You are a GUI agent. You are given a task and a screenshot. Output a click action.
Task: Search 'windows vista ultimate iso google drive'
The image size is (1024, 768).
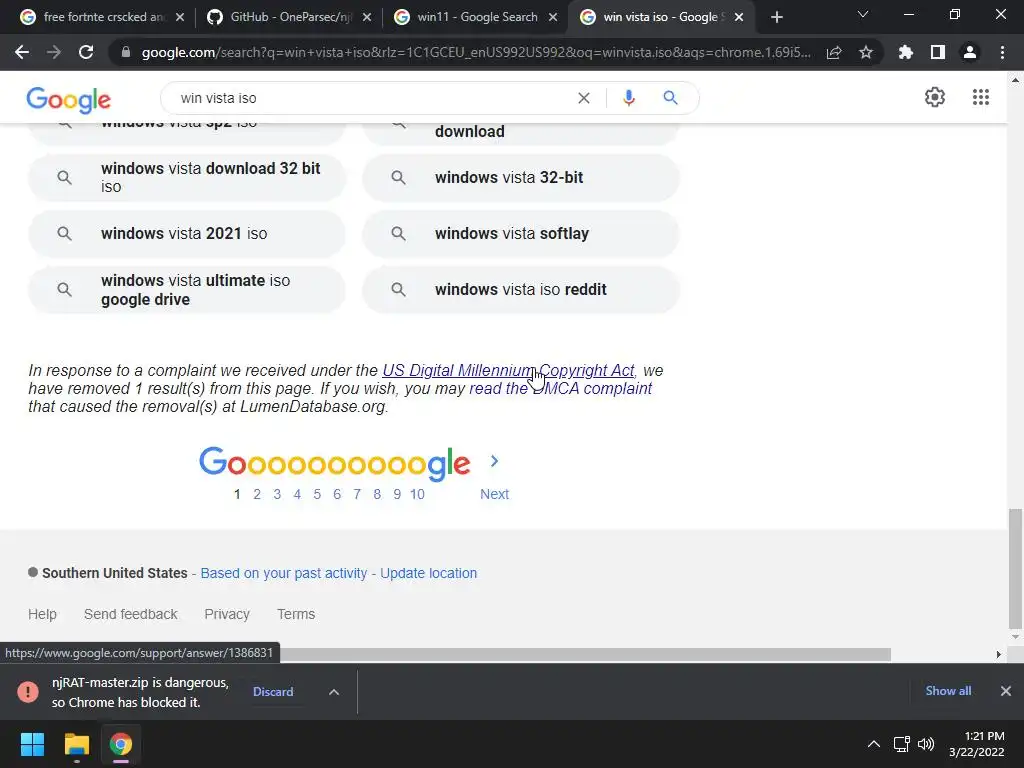(x=187, y=289)
